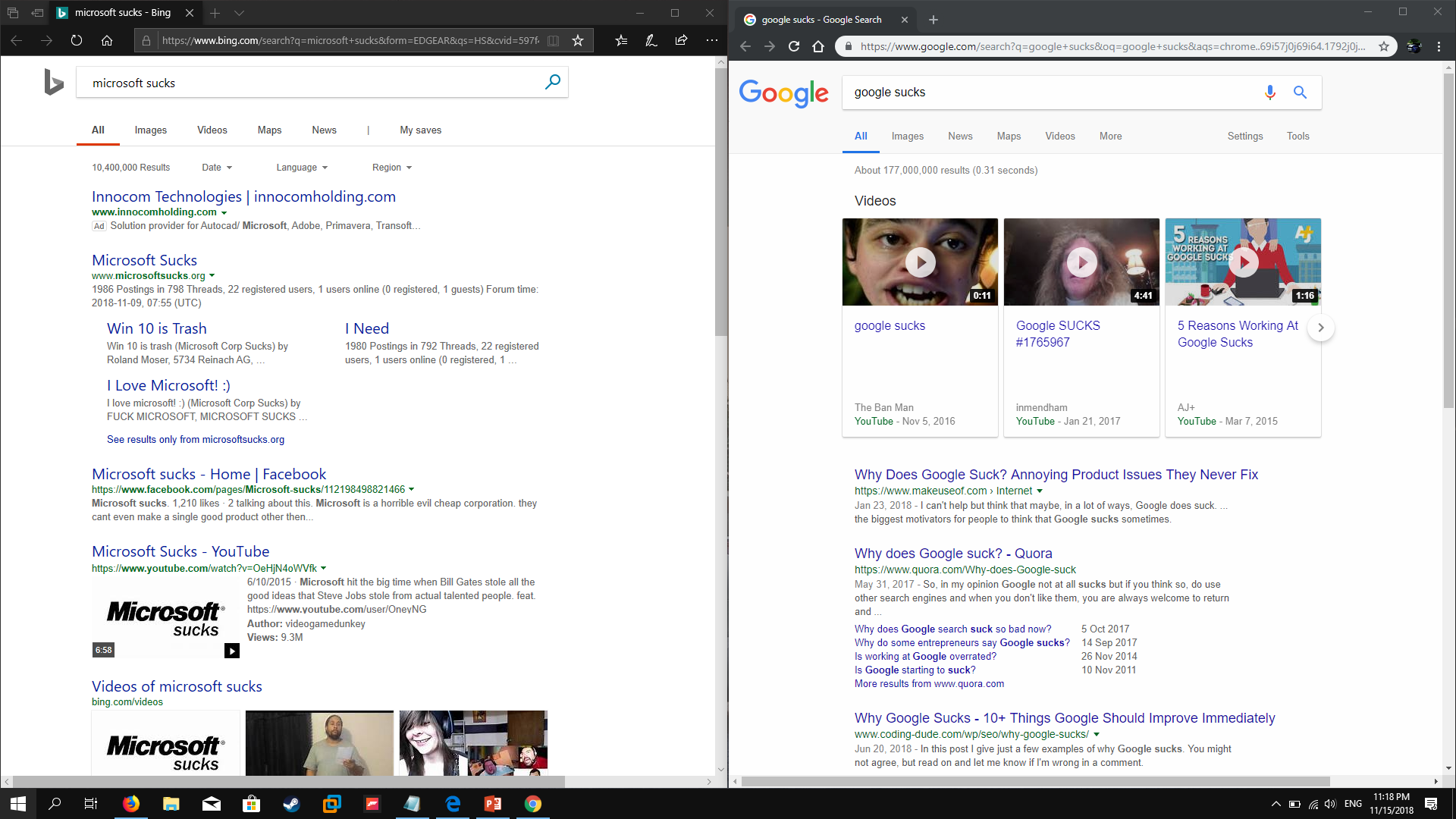Click Bing search magnifier icon

coord(553,82)
